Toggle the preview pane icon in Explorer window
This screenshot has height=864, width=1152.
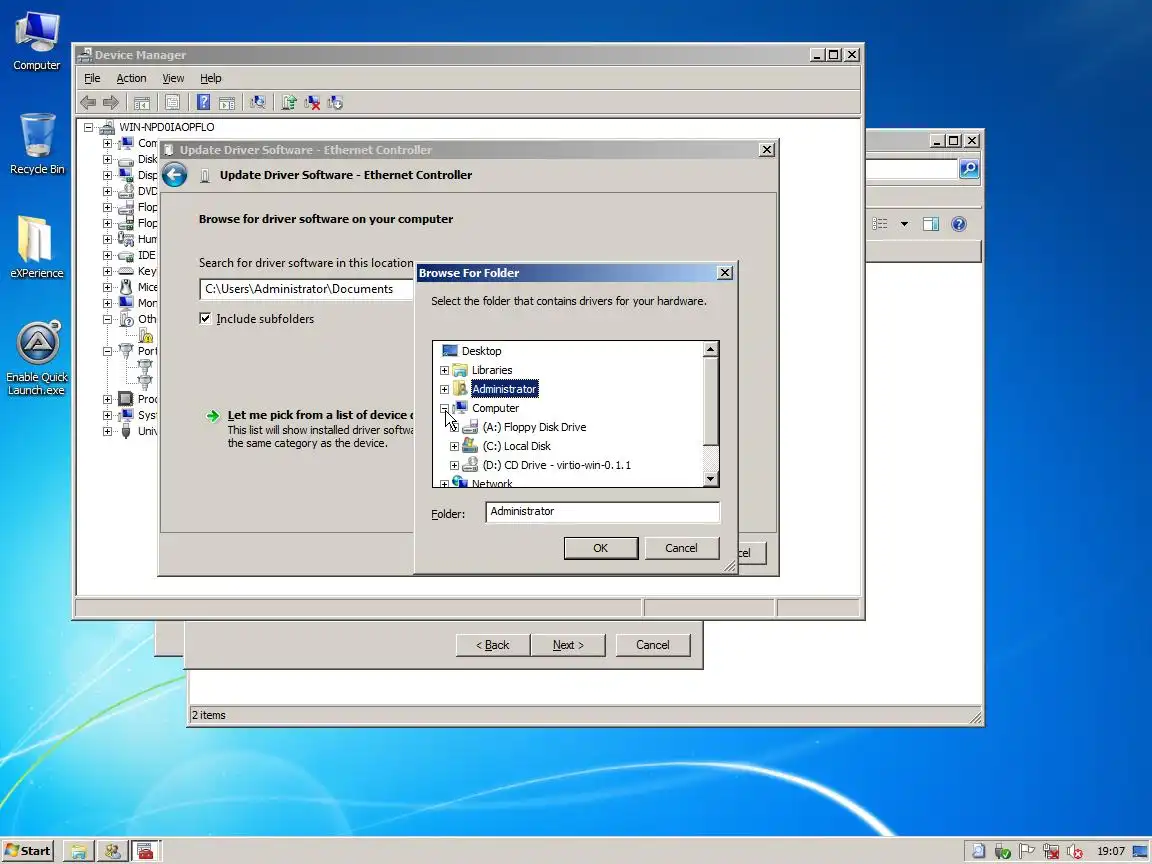(x=931, y=224)
